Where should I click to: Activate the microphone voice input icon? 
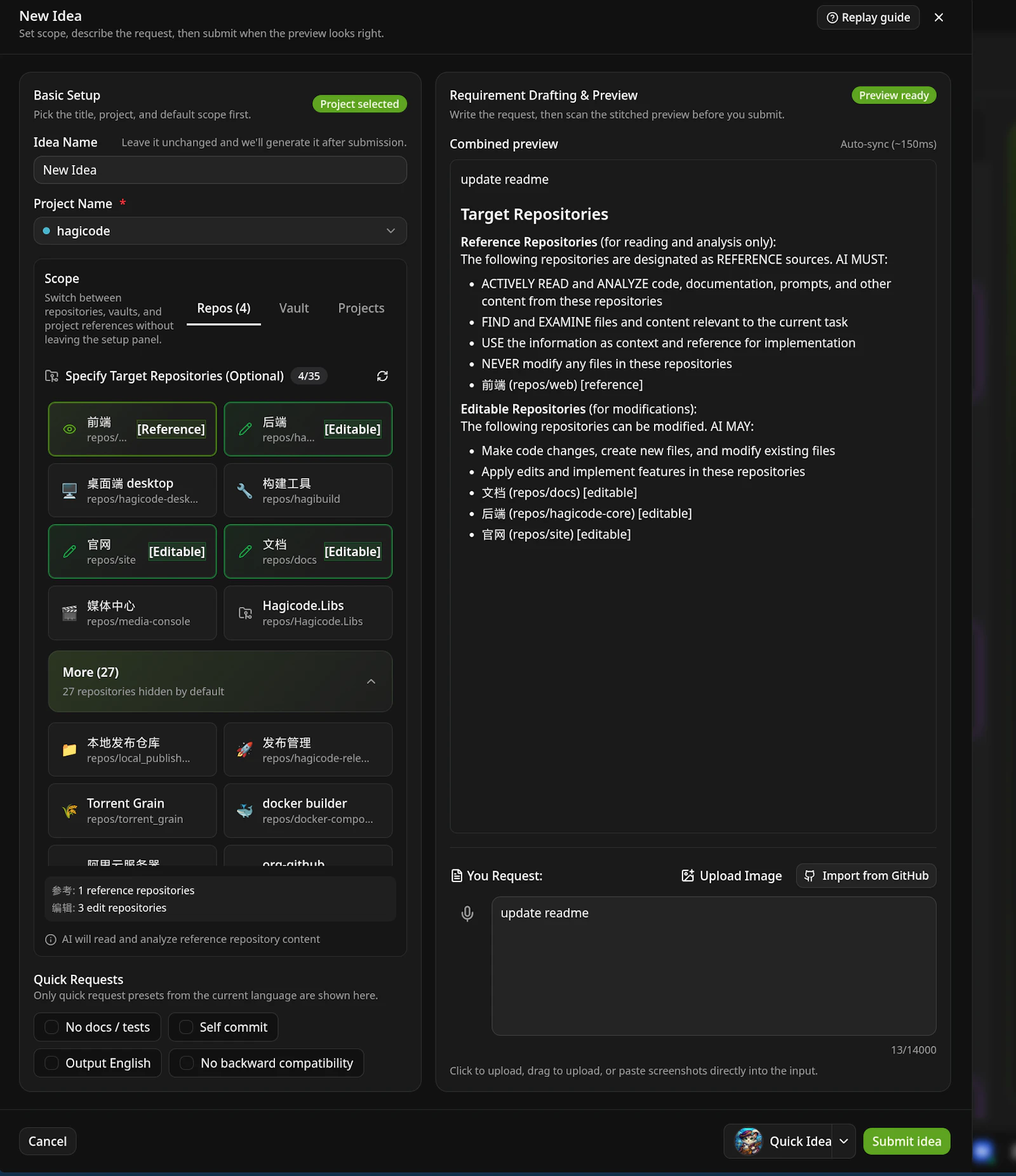coord(468,913)
